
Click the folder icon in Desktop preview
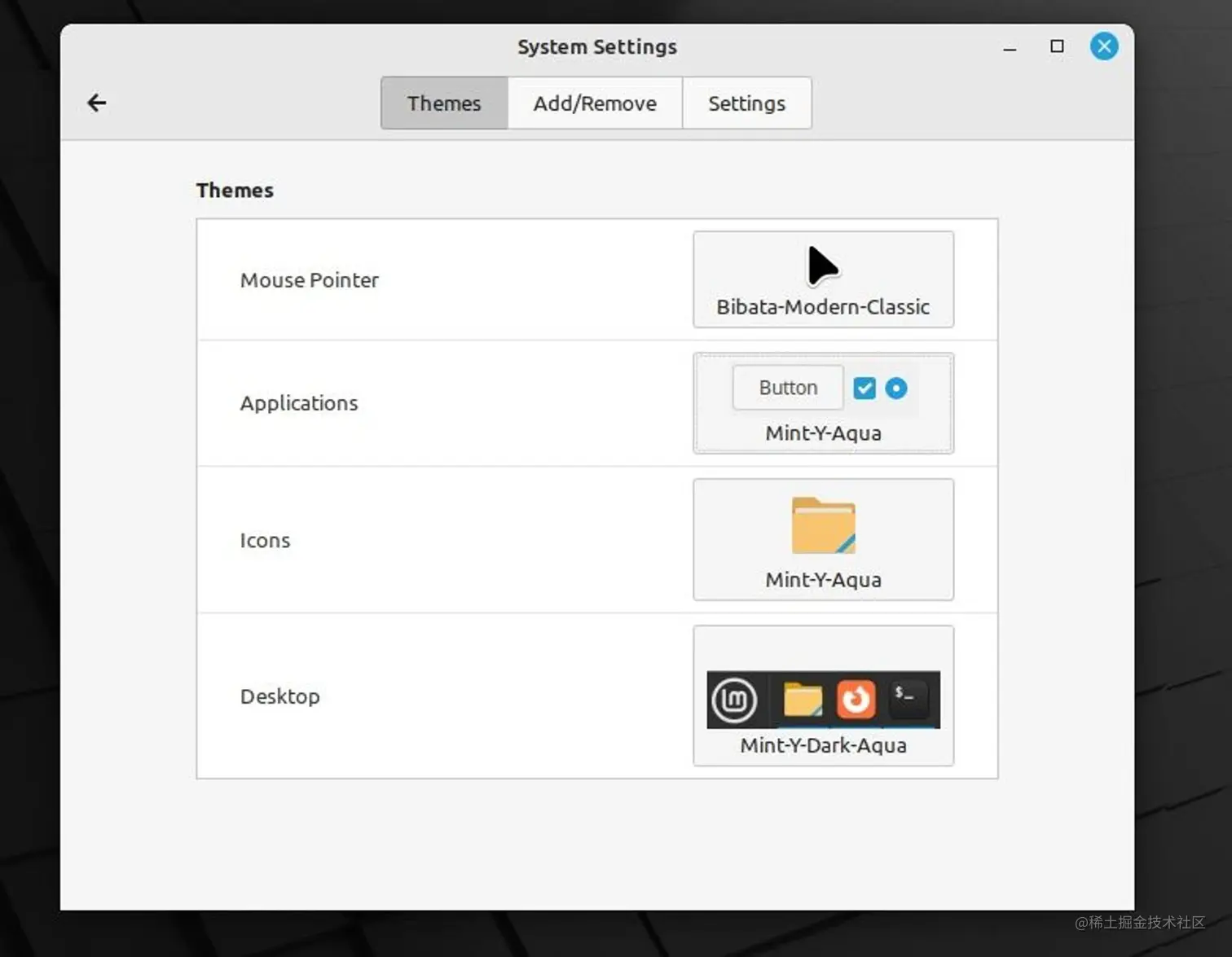(803, 700)
